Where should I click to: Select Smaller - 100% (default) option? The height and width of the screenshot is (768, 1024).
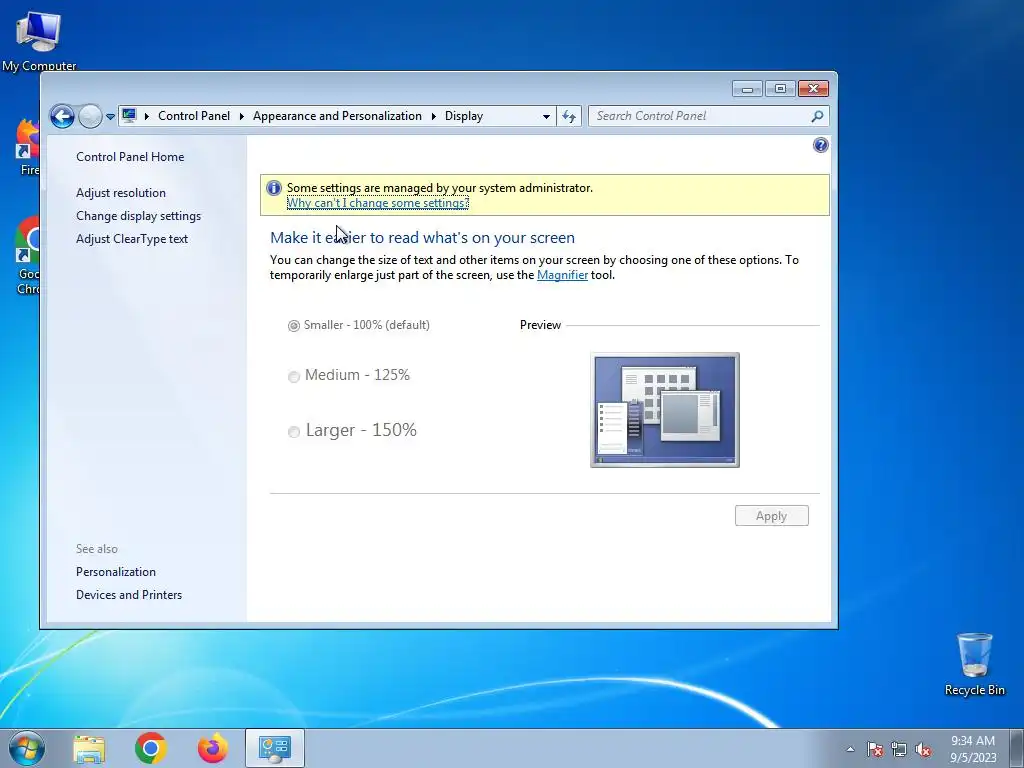tap(359, 325)
